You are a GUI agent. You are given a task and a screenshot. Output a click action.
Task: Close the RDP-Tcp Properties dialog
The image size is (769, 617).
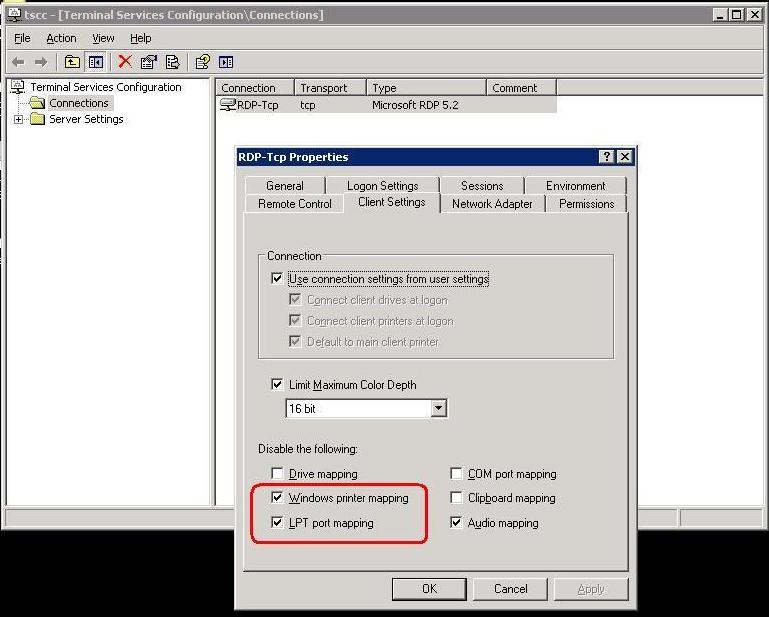coord(624,156)
